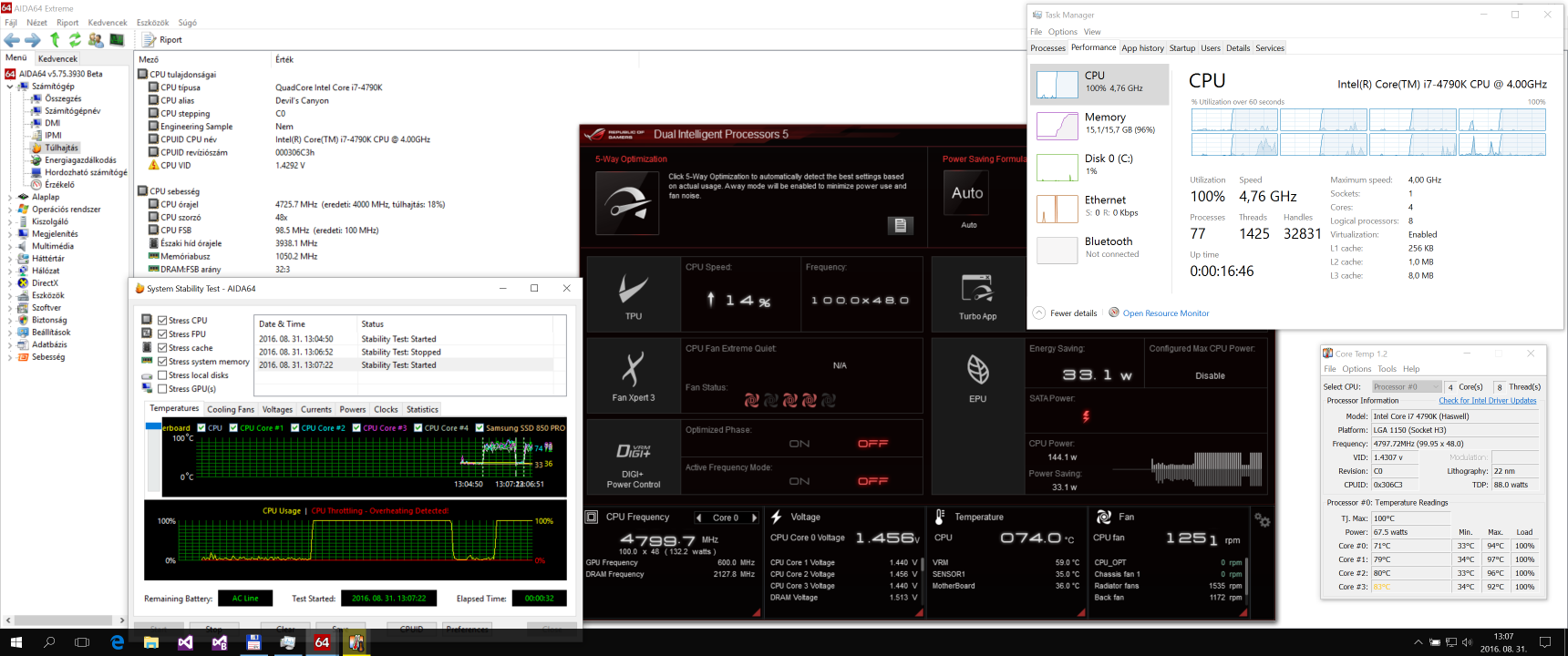The height and width of the screenshot is (656, 1568).
Task: Expand the Alaplap tree node
Action: click(x=10, y=197)
